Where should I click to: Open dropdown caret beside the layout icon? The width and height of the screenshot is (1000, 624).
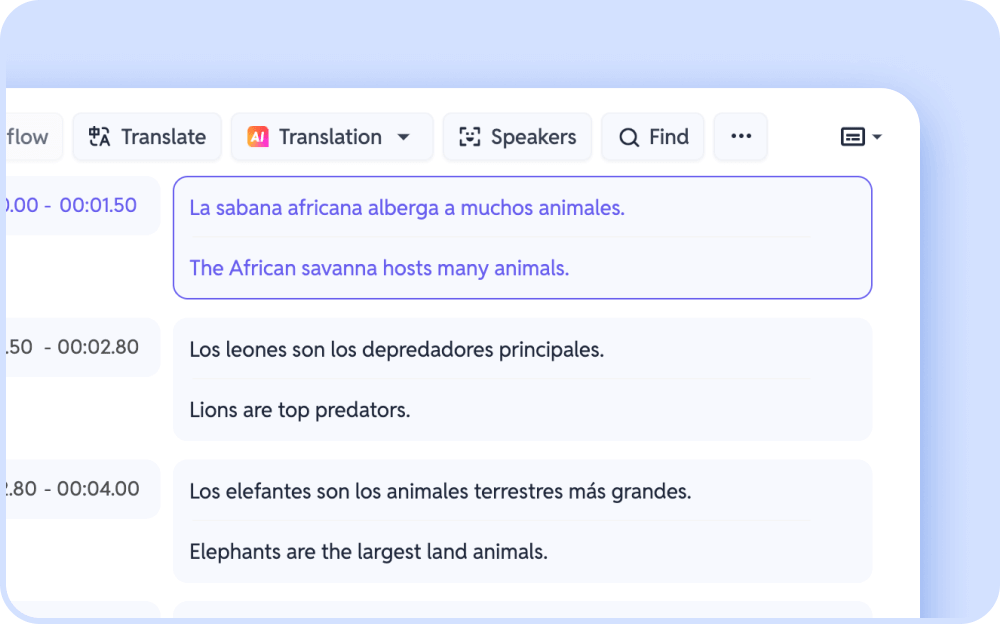pos(877,137)
